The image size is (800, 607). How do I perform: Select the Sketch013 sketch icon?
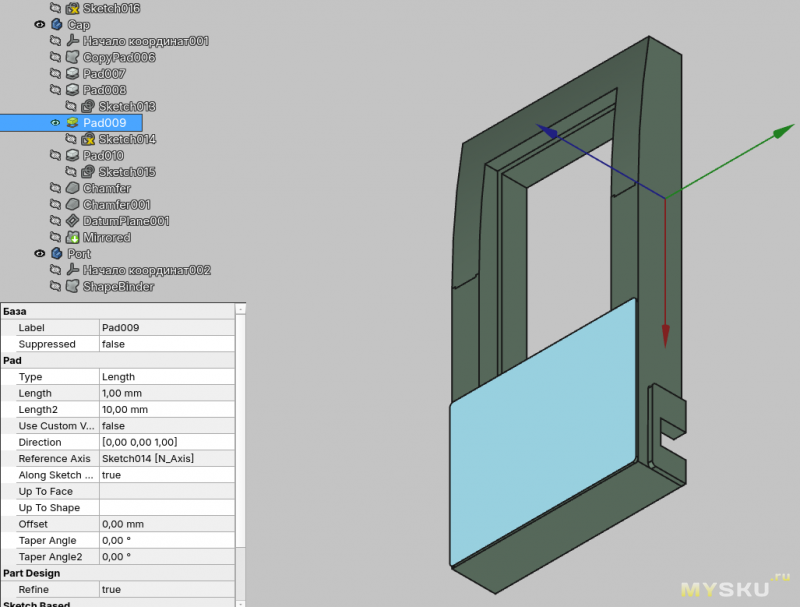pos(88,106)
